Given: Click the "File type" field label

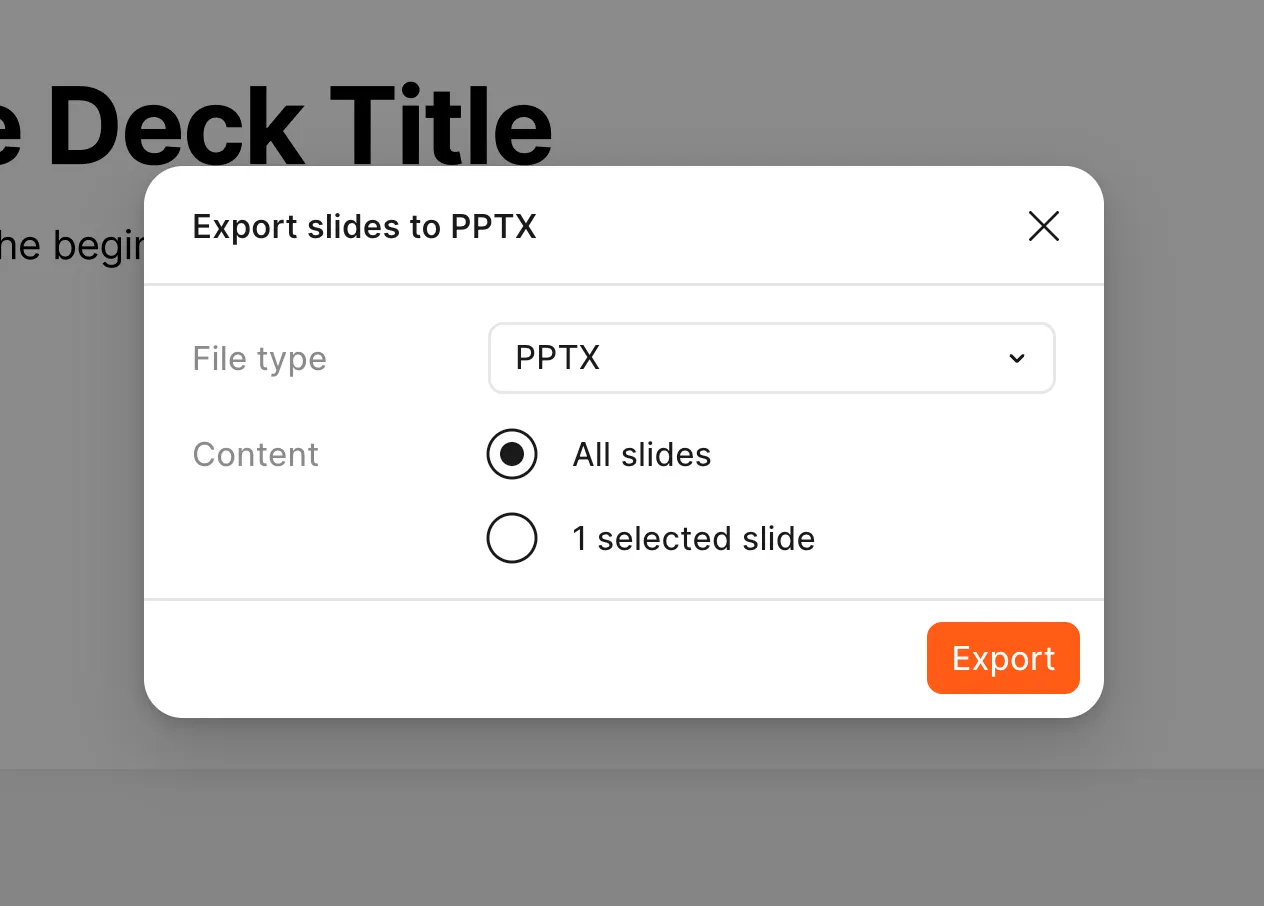Looking at the screenshot, I should click(x=259, y=359).
